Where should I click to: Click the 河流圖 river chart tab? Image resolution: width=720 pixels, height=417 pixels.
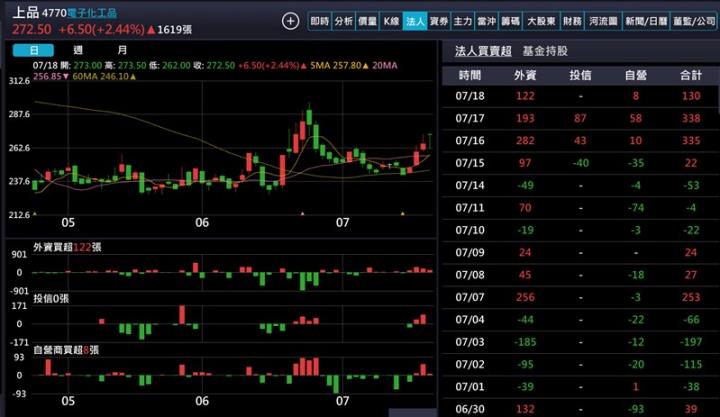pyautogui.click(x=603, y=21)
